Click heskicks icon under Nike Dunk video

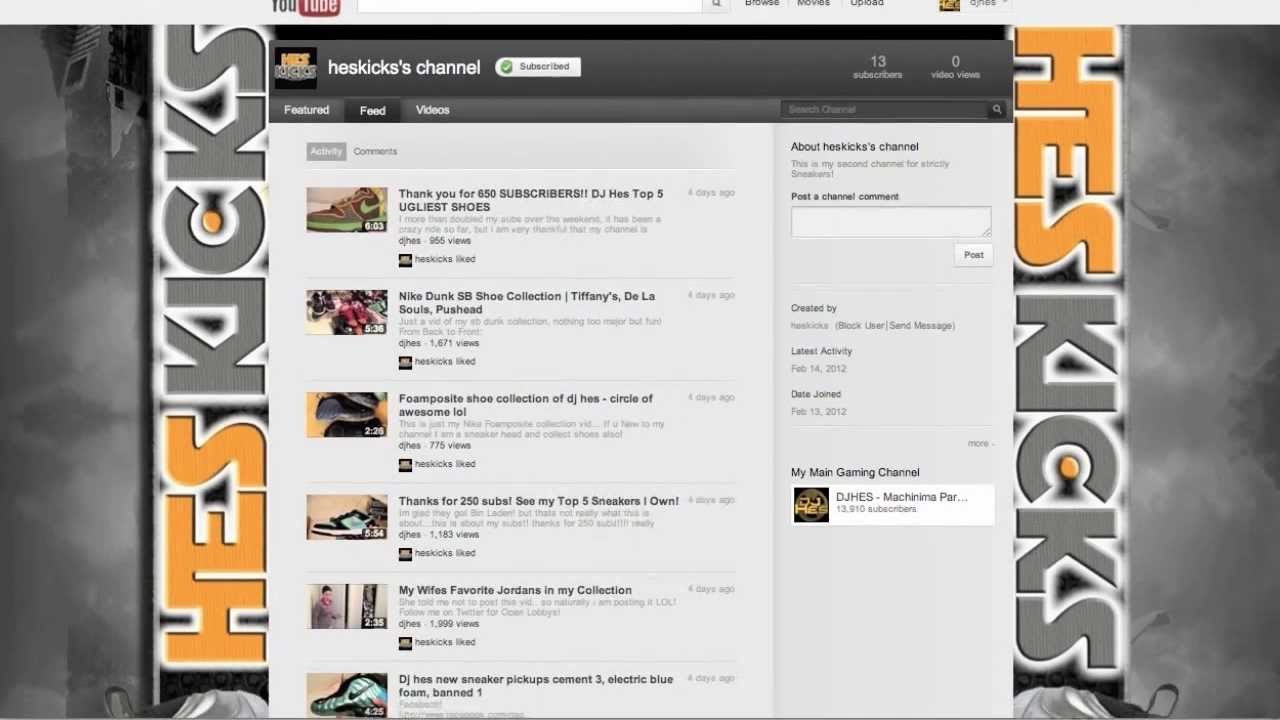click(x=405, y=362)
